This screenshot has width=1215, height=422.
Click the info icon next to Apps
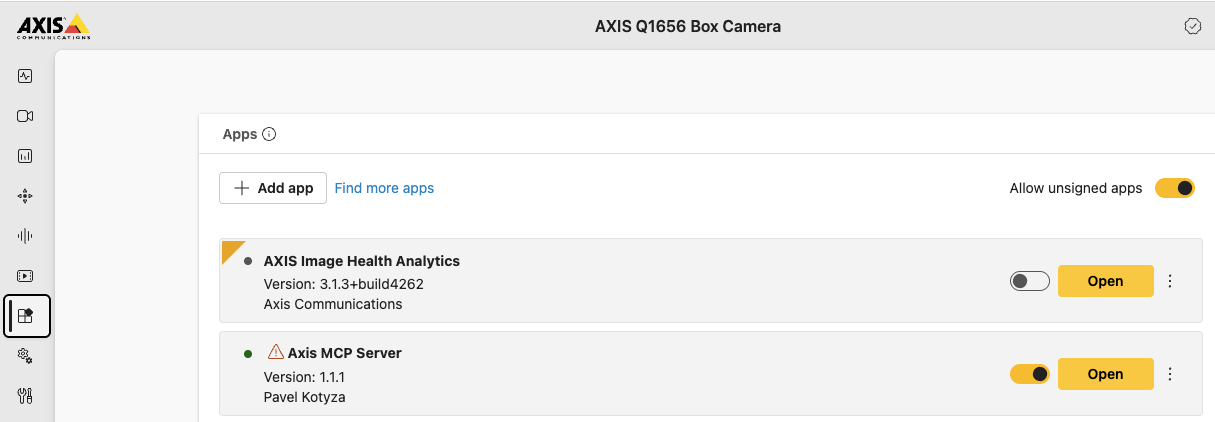click(269, 134)
